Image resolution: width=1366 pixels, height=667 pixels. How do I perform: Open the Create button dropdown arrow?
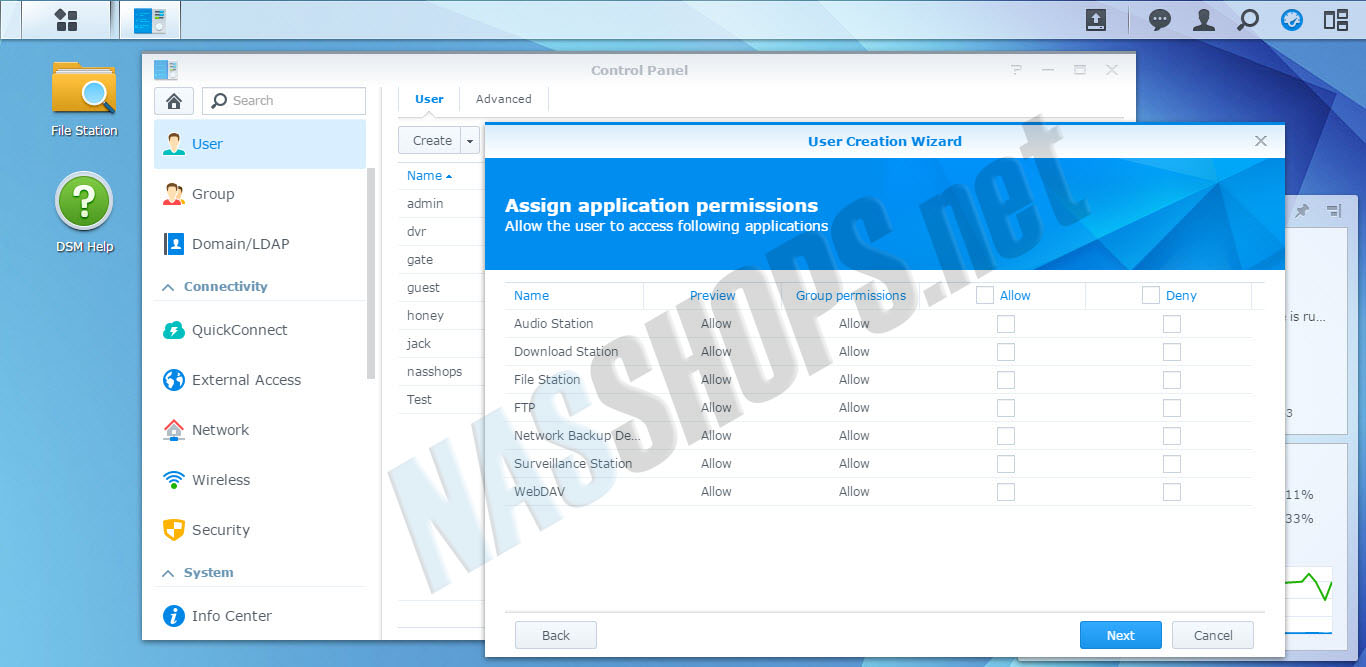click(x=470, y=141)
